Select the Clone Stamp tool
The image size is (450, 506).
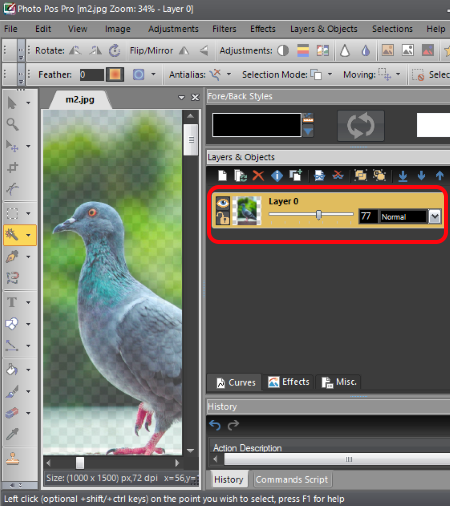pos(12,458)
